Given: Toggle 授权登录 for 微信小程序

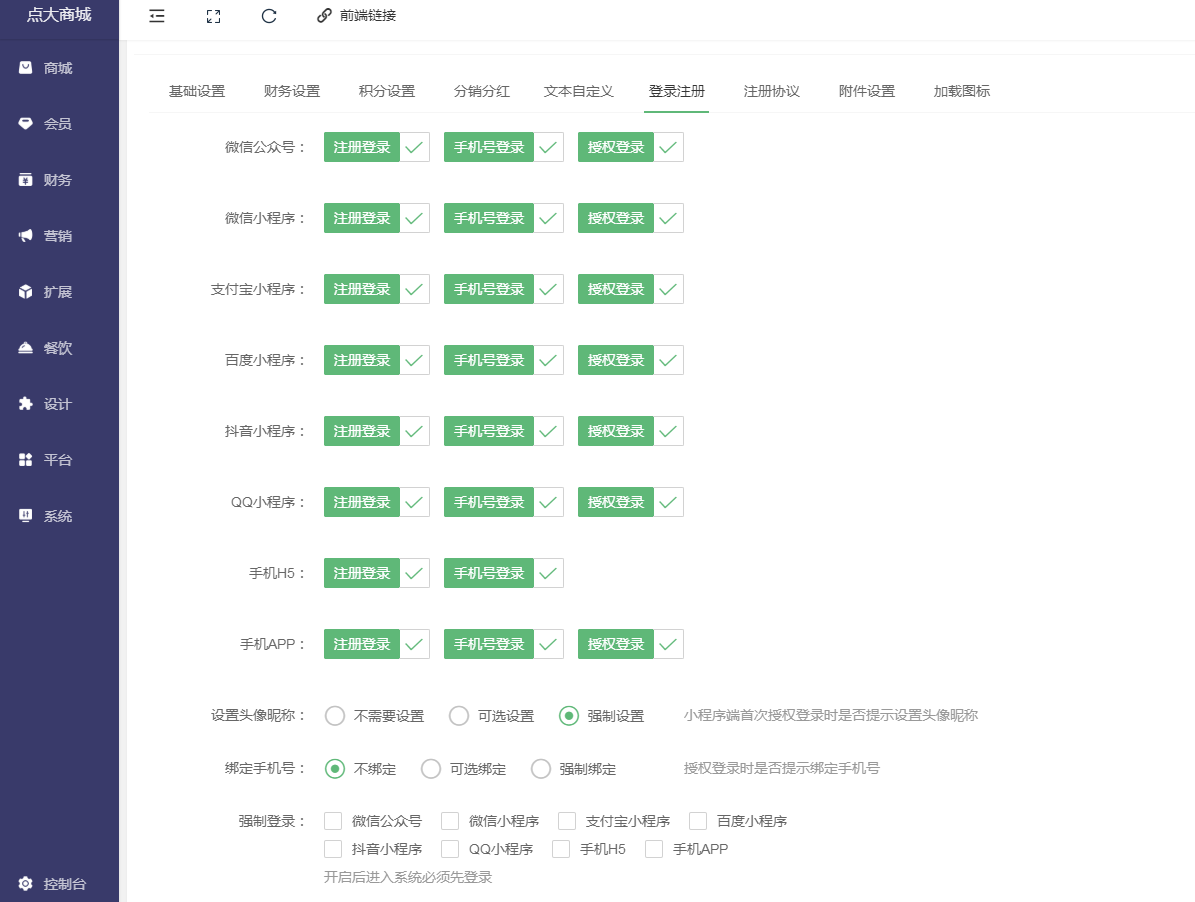Looking at the screenshot, I should (x=615, y=217).
